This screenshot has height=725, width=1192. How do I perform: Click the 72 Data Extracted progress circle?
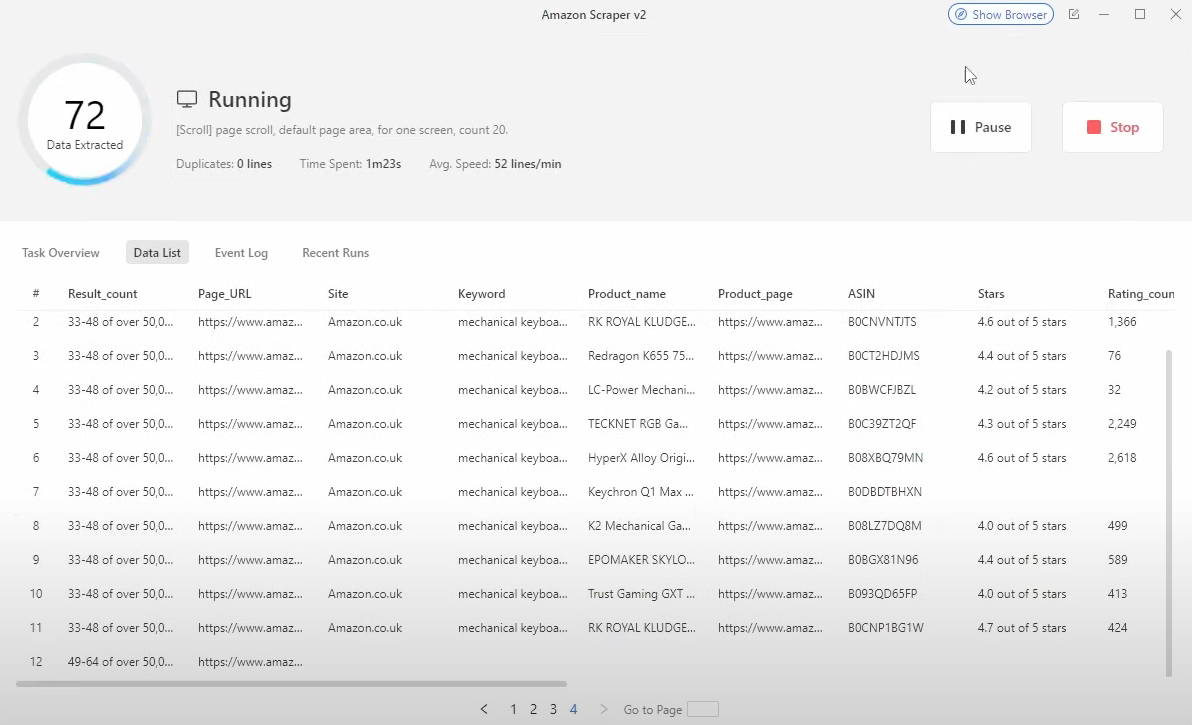pos(84,120)
